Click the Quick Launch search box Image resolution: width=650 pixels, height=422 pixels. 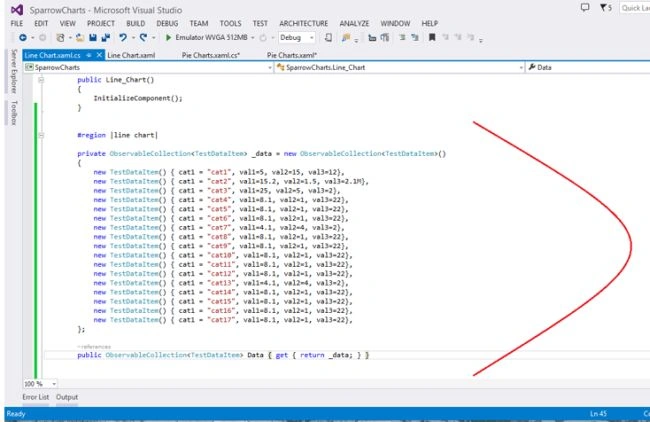[635, 8]
